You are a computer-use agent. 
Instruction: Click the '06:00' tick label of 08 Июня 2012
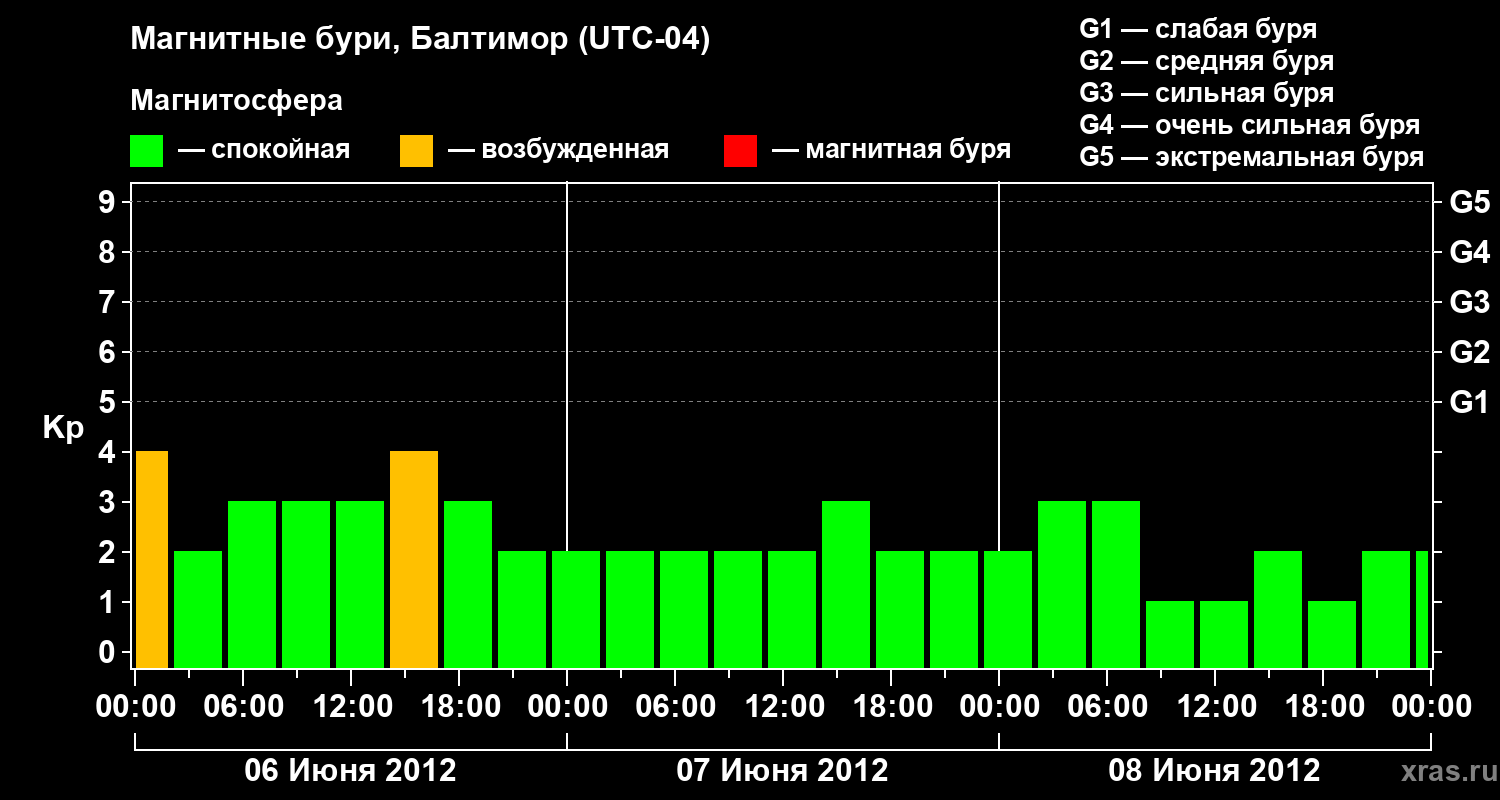coord(1108,707)
